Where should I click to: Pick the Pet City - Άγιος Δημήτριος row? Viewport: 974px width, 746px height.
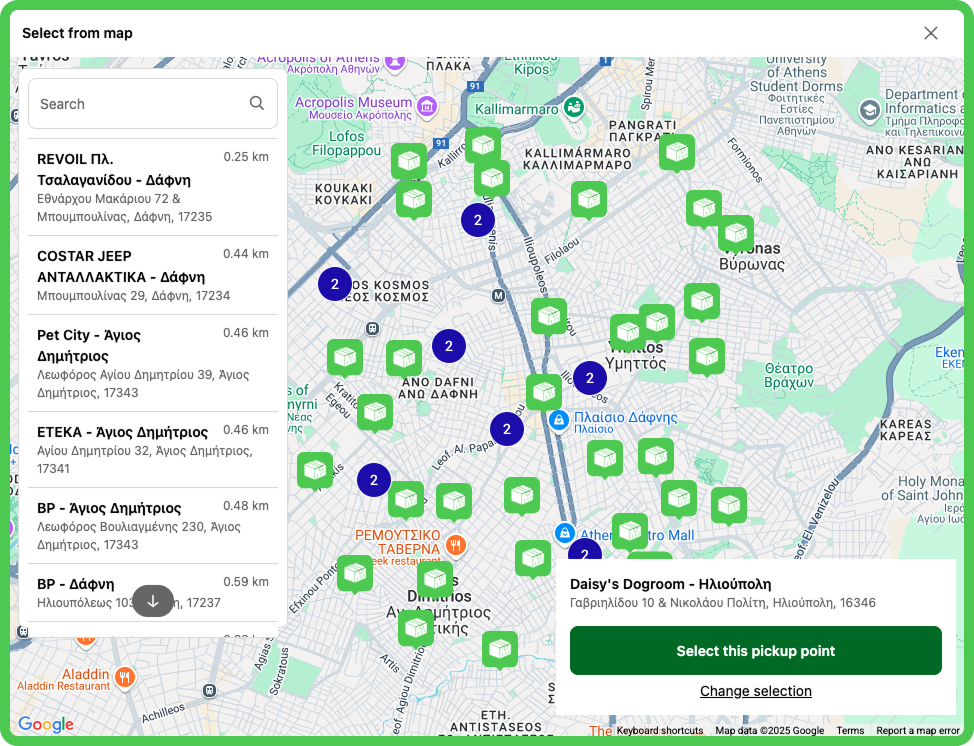pos(152,363)
